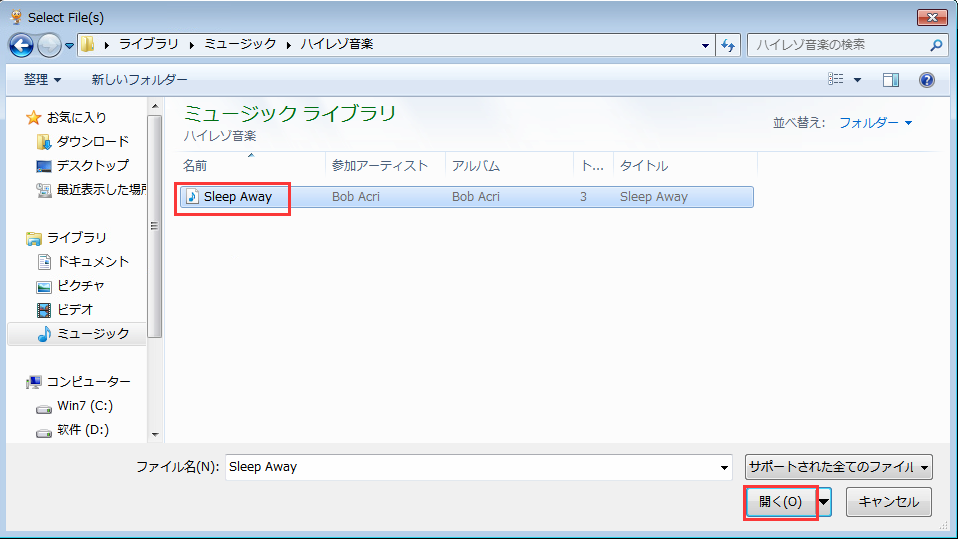The image size is (958, 539).
Task: Select Win7 (C:) drive
Action: pyautogui.click(x=84, y=405)
